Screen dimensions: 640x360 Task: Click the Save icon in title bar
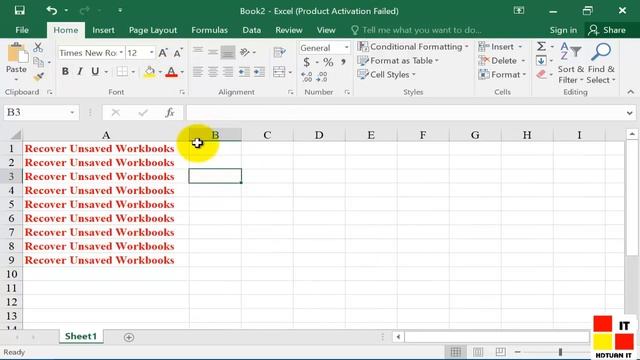point(19,10)
